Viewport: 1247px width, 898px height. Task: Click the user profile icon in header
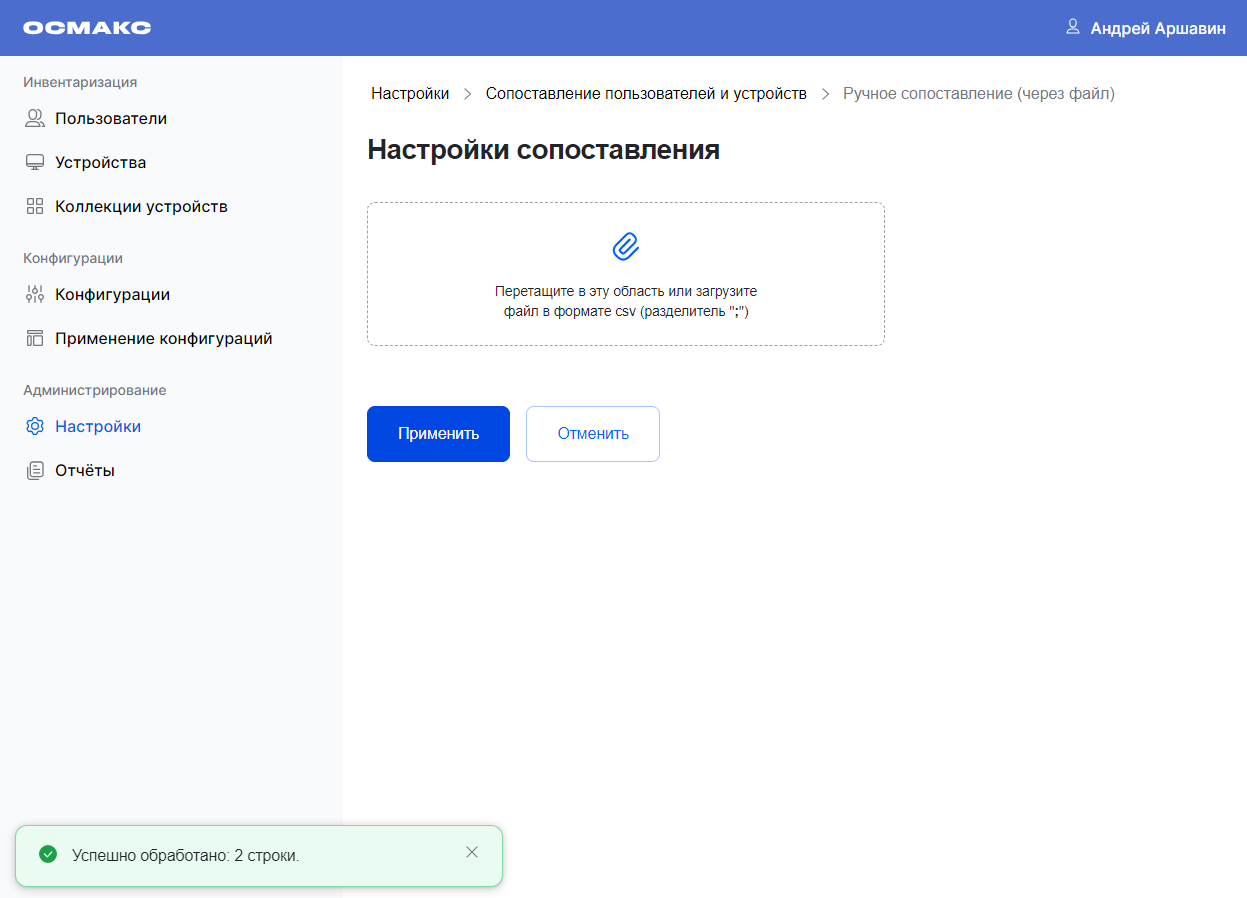pyautogui.click(x=1073, y=27)
